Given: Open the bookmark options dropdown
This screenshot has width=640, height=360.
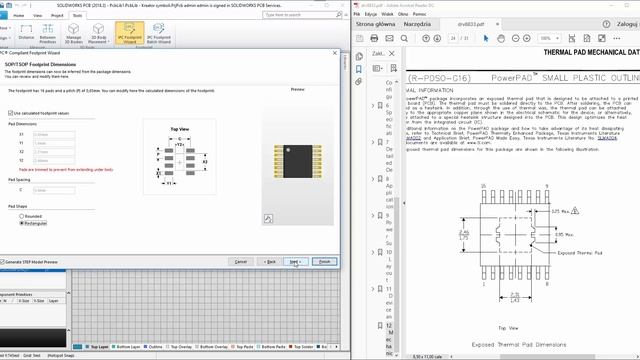Looking at the screenshot, I should coord(377,68).
